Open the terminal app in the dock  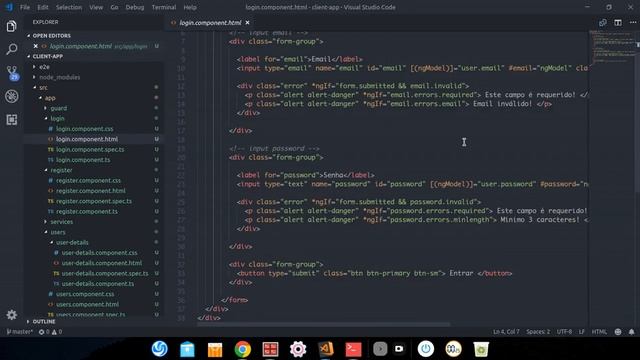coord(353,349)
